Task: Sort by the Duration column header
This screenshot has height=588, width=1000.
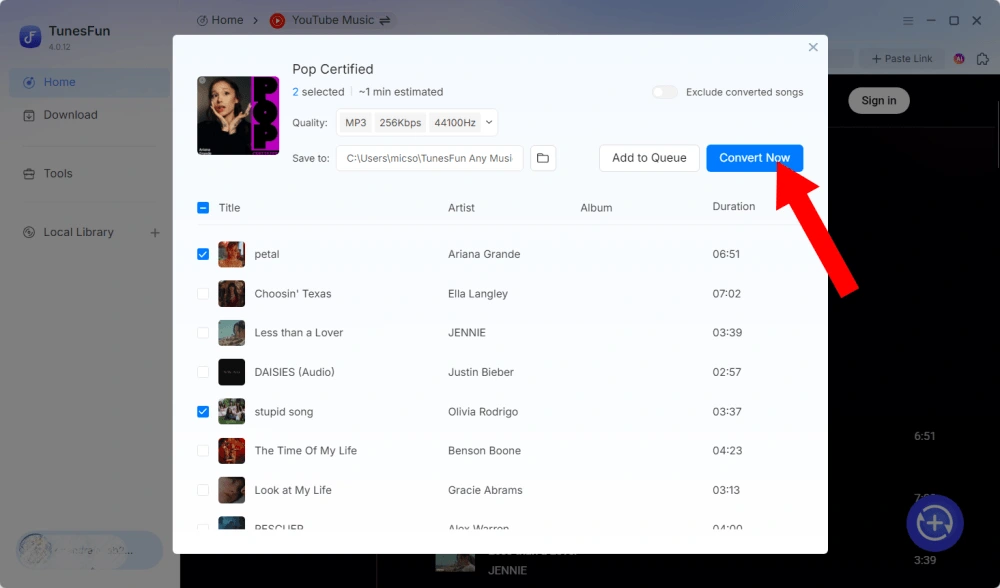Action: 733,207
